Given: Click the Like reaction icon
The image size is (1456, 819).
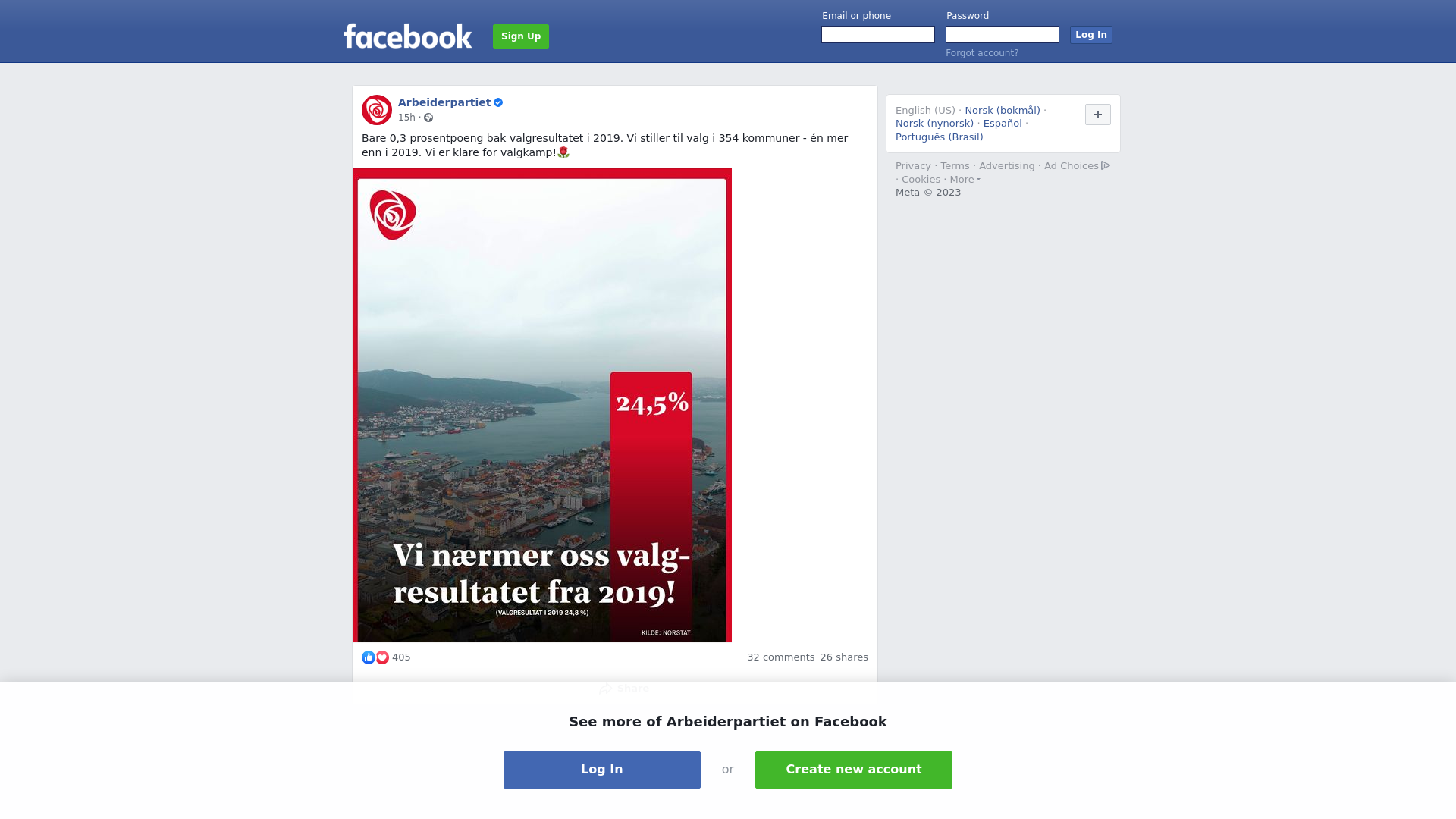Looking at the screenshot, I should 369,657.
